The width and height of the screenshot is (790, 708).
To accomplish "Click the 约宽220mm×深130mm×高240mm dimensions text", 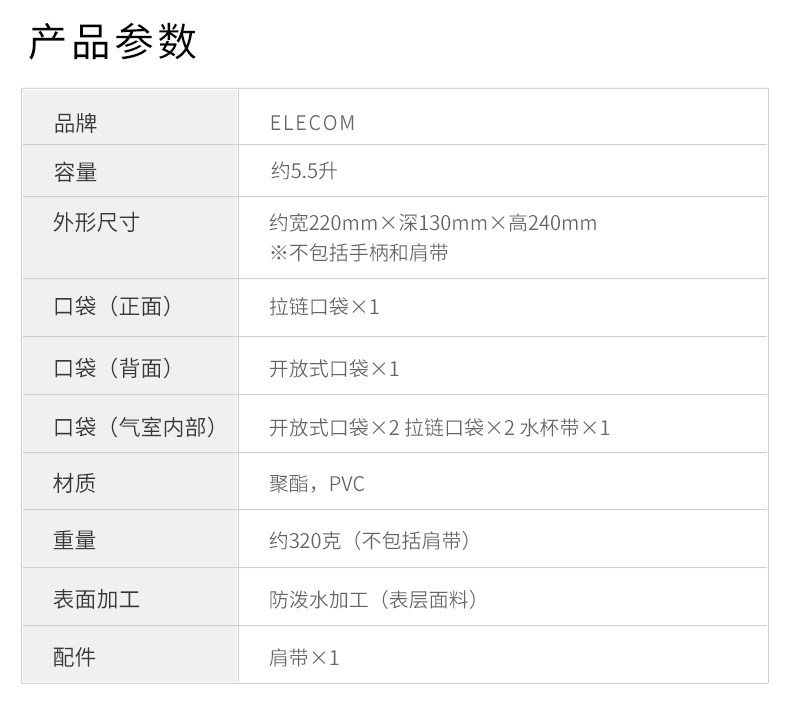I will [x=433, y=223].
